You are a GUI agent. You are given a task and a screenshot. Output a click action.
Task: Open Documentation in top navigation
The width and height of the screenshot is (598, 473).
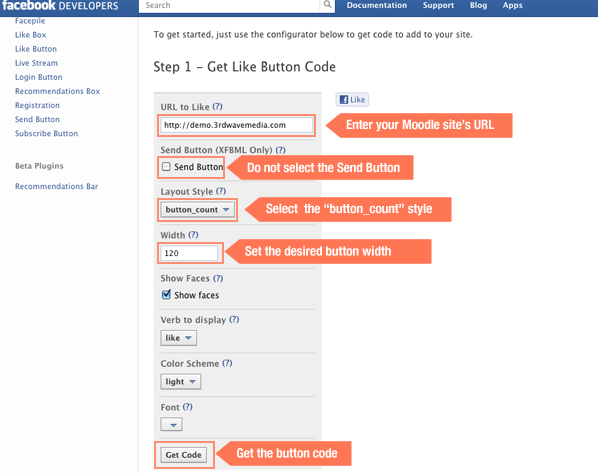pos(377,5)
